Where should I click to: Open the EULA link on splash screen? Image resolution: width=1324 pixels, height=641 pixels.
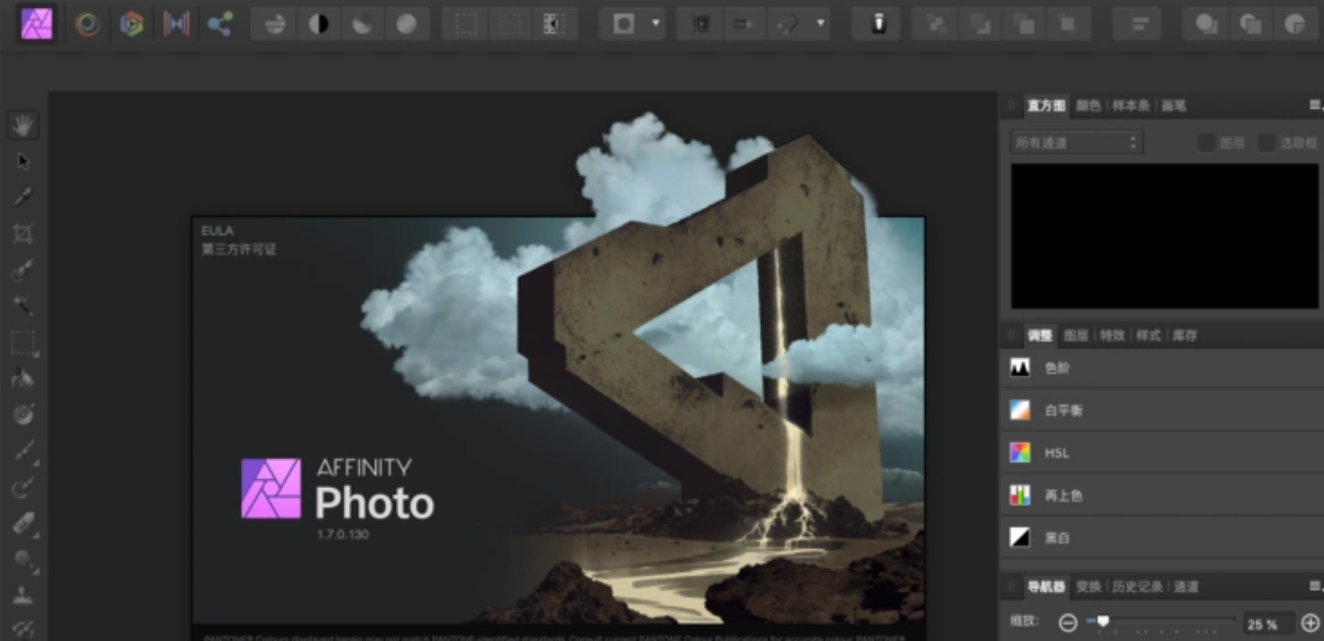(x=217, y=231)
